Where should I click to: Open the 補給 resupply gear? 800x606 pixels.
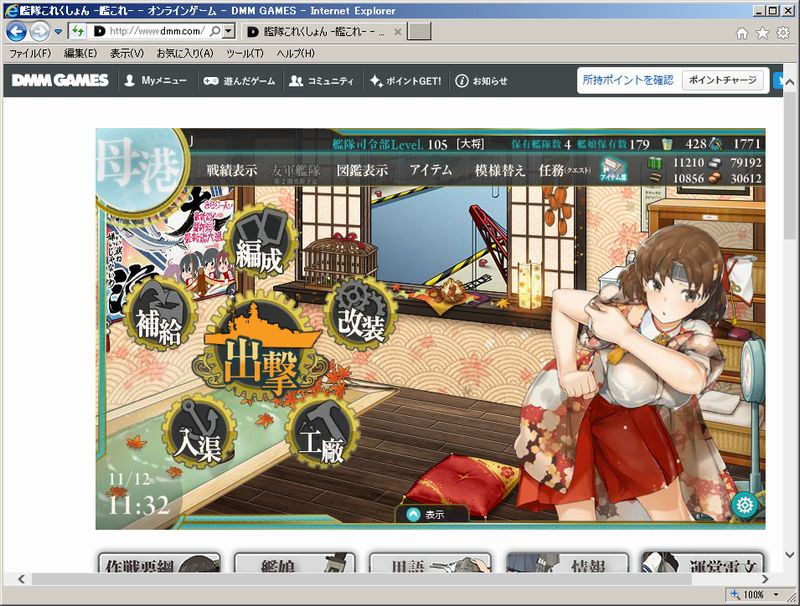click(x=158, y=314)
